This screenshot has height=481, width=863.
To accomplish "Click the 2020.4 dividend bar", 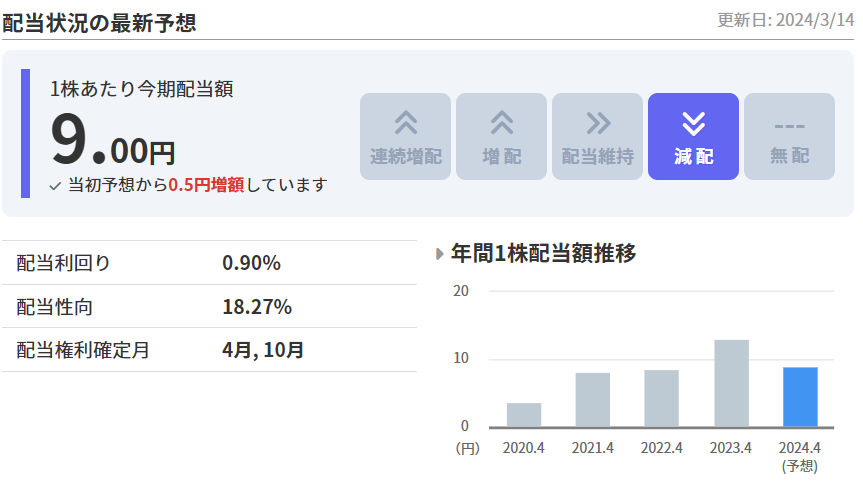I will [x=524, y=415].
